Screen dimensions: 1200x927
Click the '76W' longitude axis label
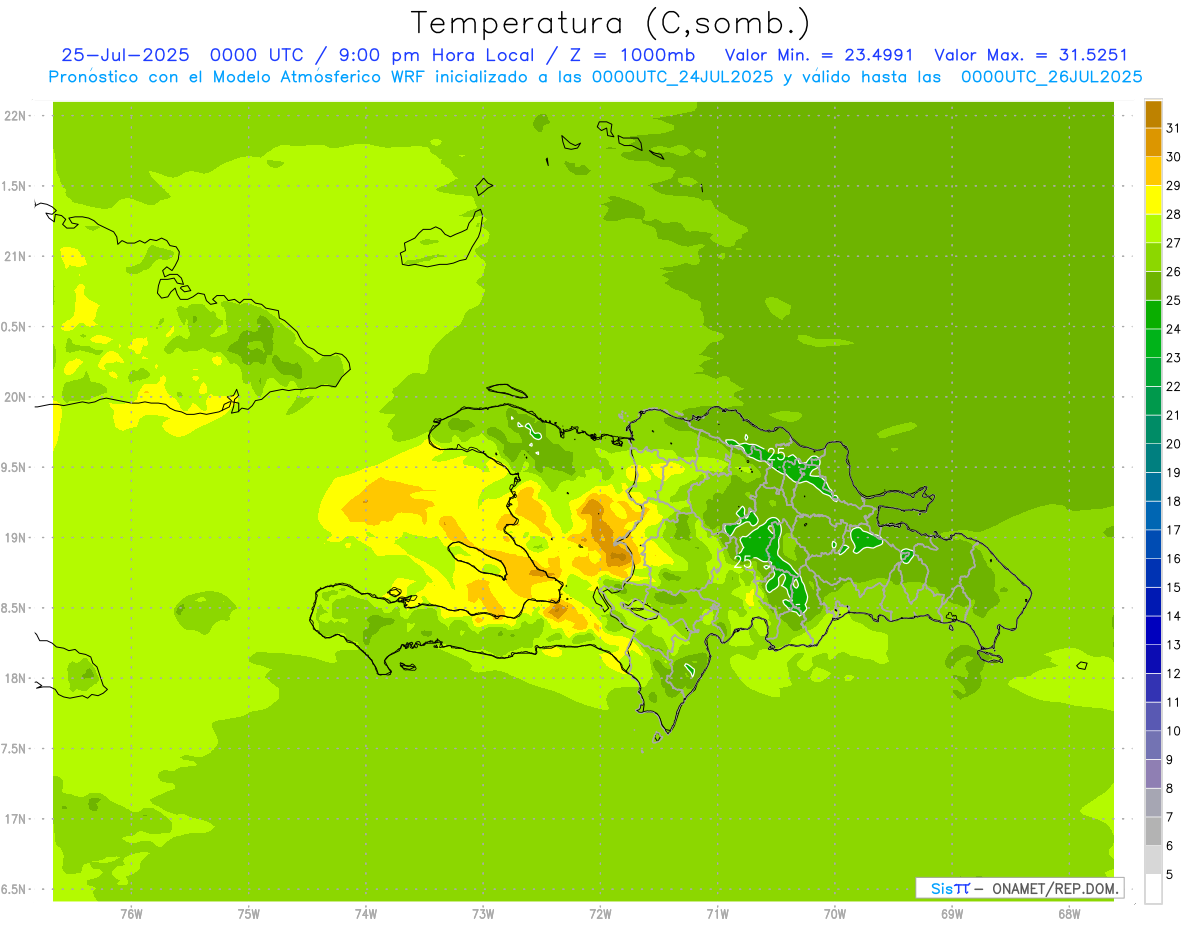click(x=131, y=914)
